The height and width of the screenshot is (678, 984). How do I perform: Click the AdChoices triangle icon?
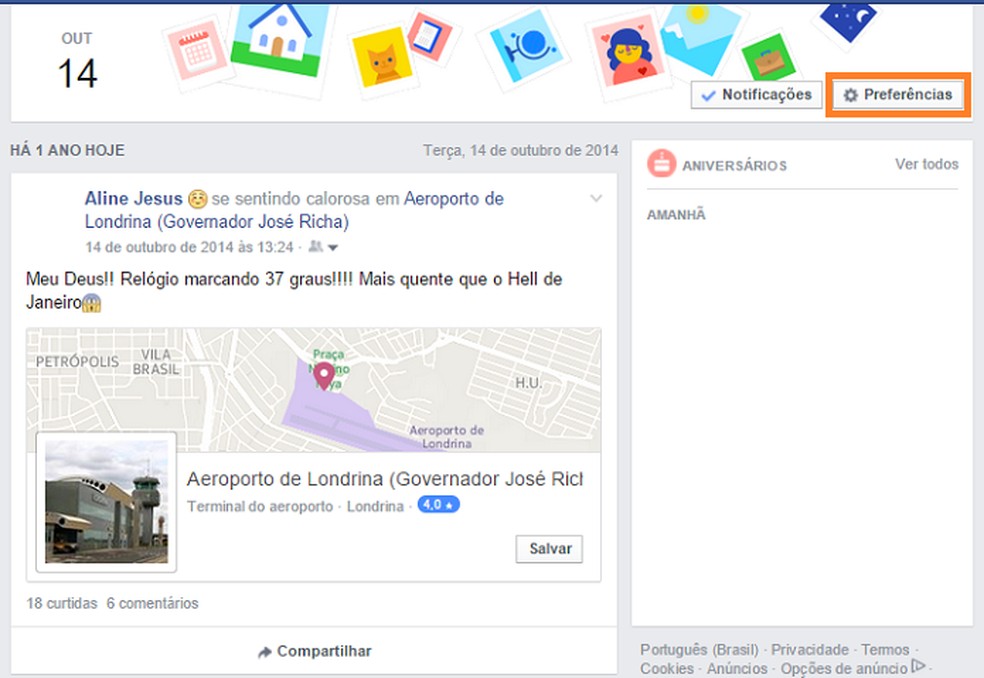click(x=917, y=665)
